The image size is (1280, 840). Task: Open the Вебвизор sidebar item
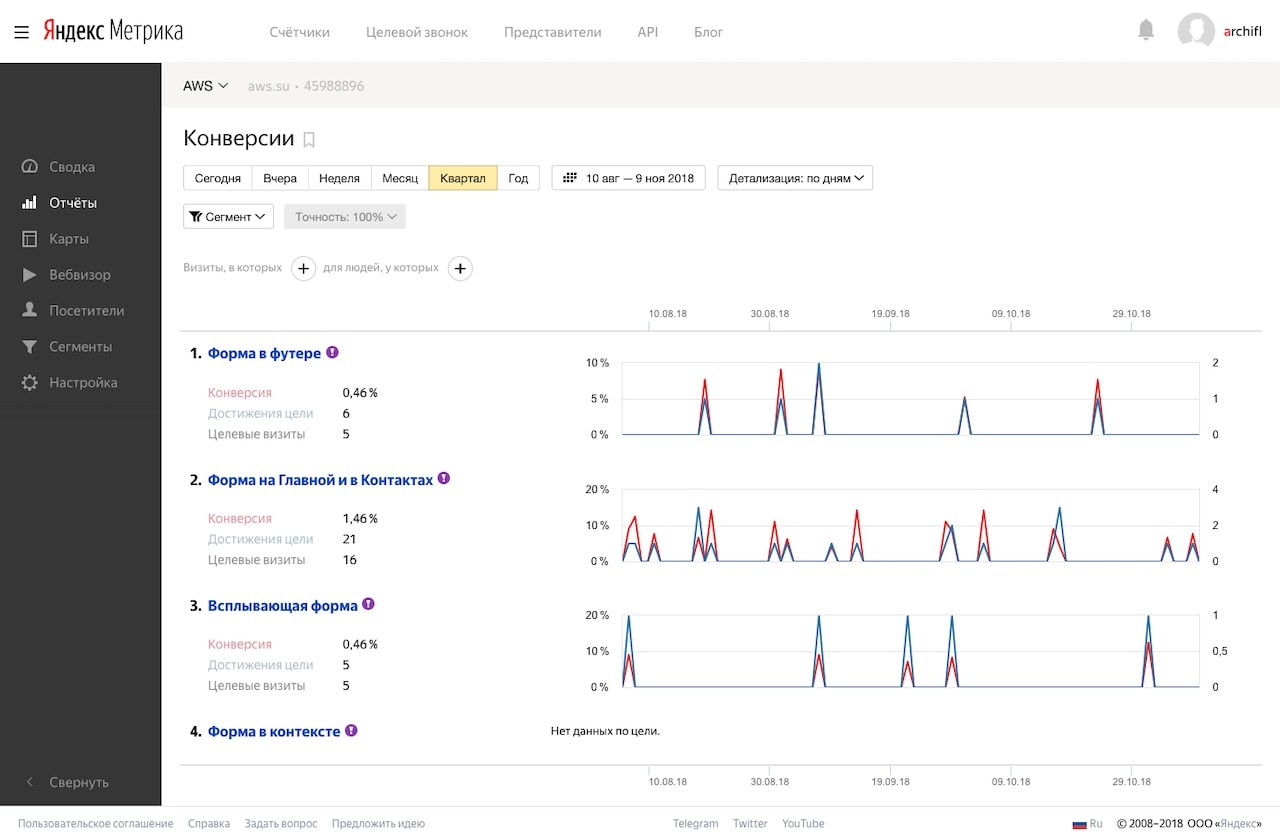click(80, 275)
